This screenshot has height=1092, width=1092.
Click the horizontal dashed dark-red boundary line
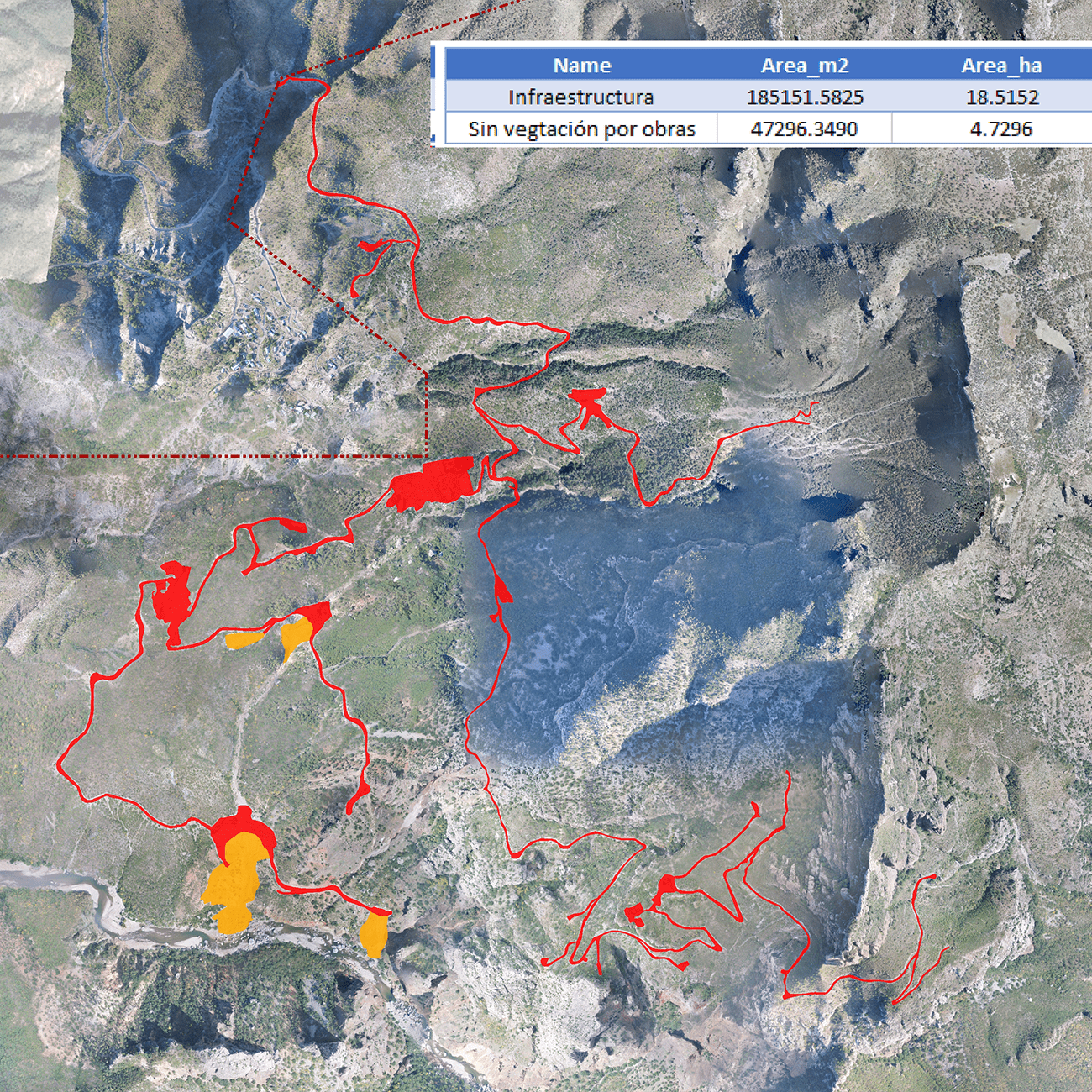coord(210,456)
